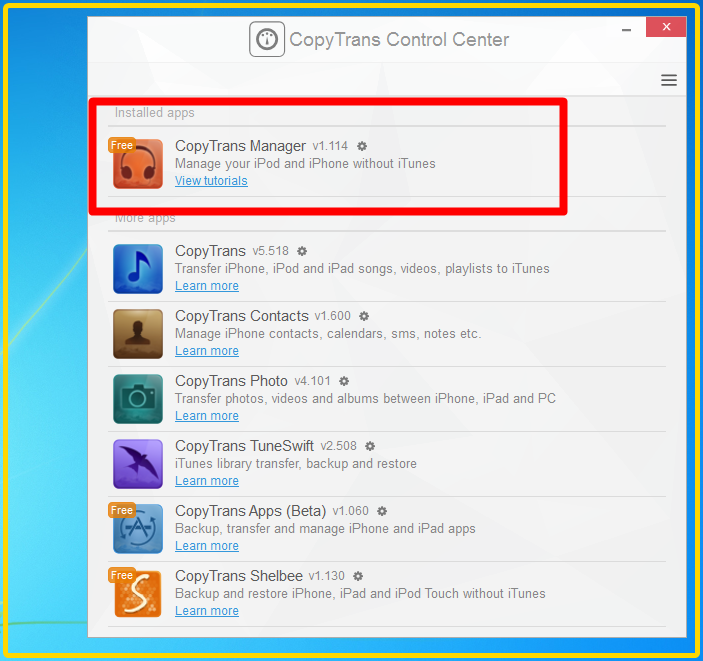Select the CopyTrans TuneSwift title text

(x=244, y=446)
